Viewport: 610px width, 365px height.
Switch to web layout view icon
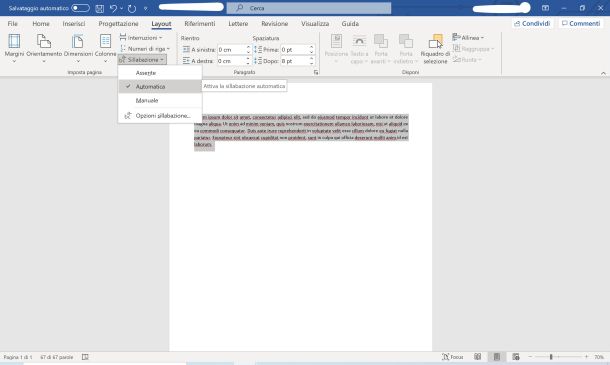pos(516,357)
